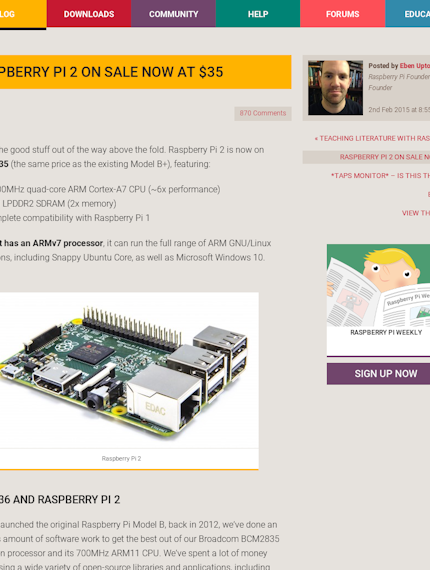Open the Raspberry Pi Weekly cartoon image

point(378,285)
